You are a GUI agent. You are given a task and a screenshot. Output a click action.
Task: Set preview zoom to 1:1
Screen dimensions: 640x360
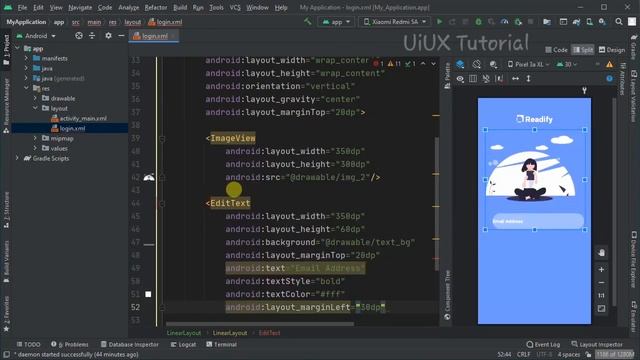(601, 296)
